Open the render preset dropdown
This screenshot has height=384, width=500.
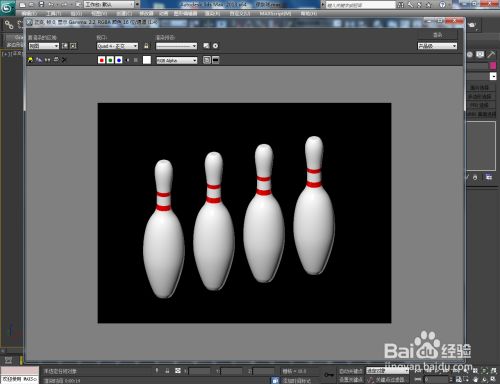(x=176, y=46)
